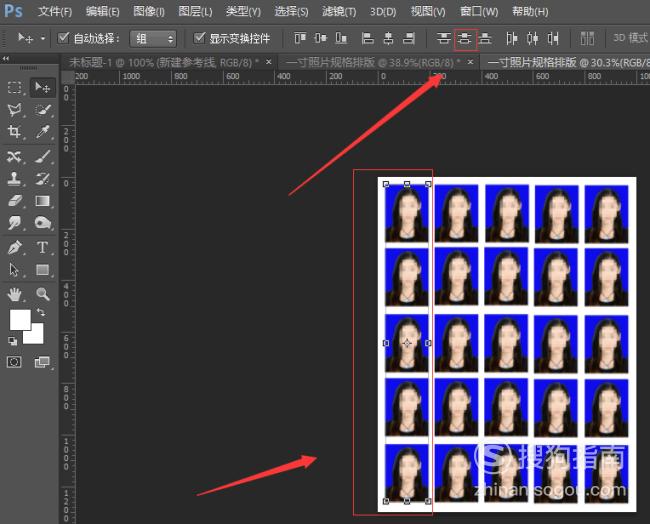Click Distribute Bottom Edges icon
The height and width of the screenshot is (524, 650).
485,39
